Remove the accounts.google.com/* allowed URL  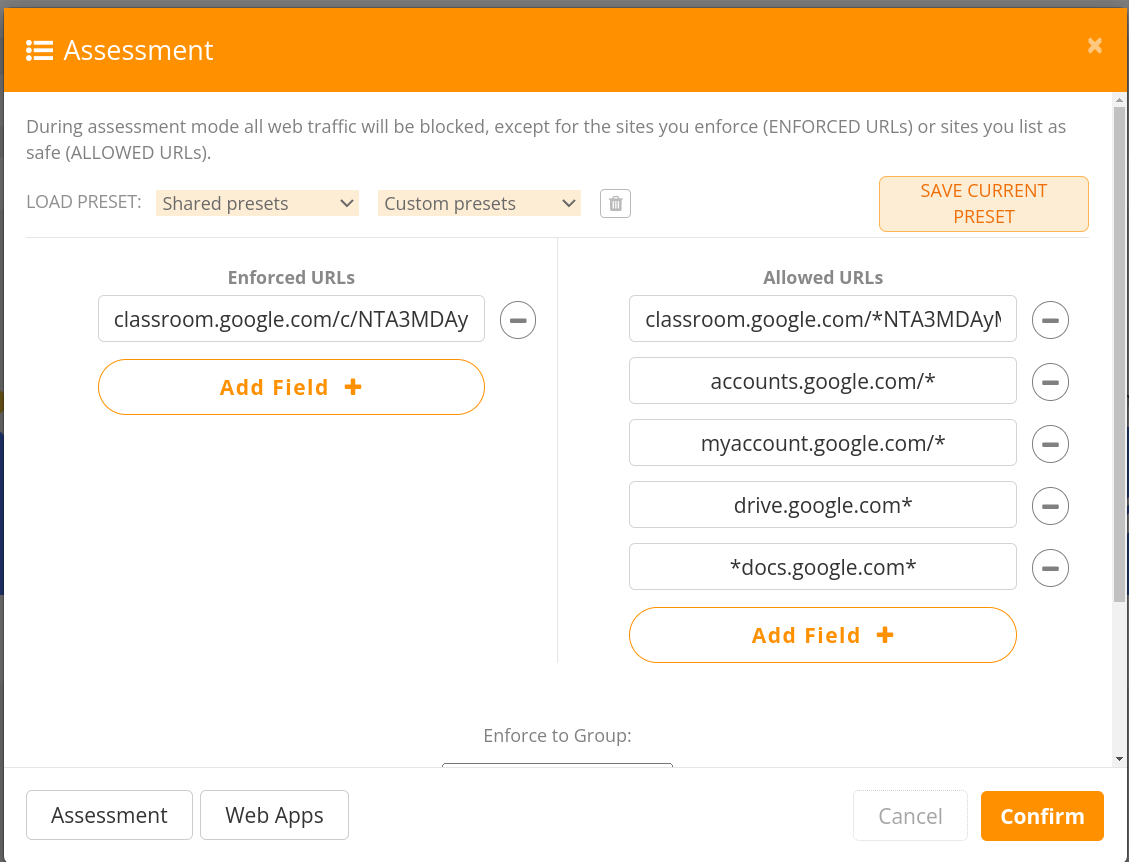[x=1050, y=382]
